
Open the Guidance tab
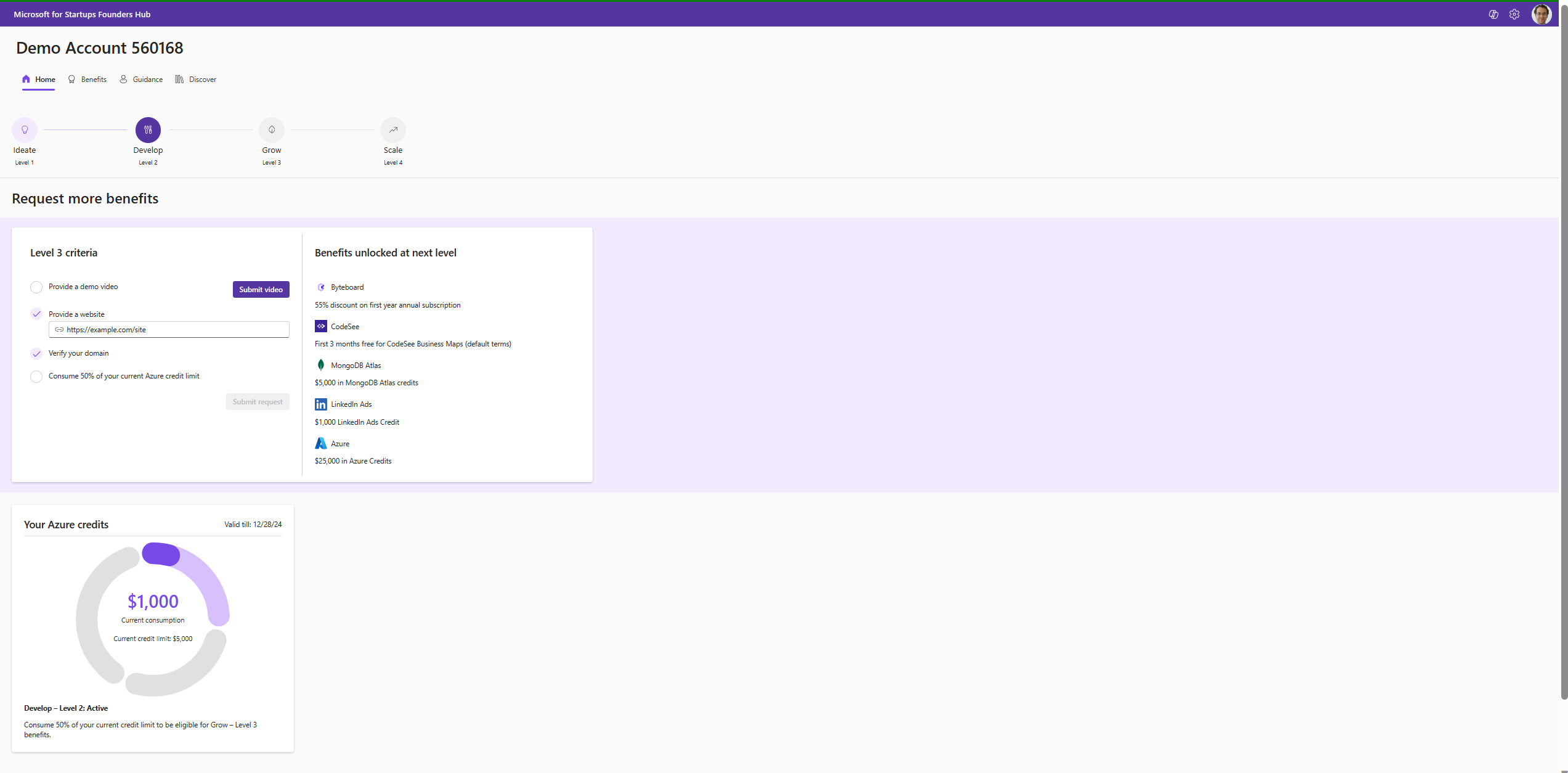pos(141,80)
